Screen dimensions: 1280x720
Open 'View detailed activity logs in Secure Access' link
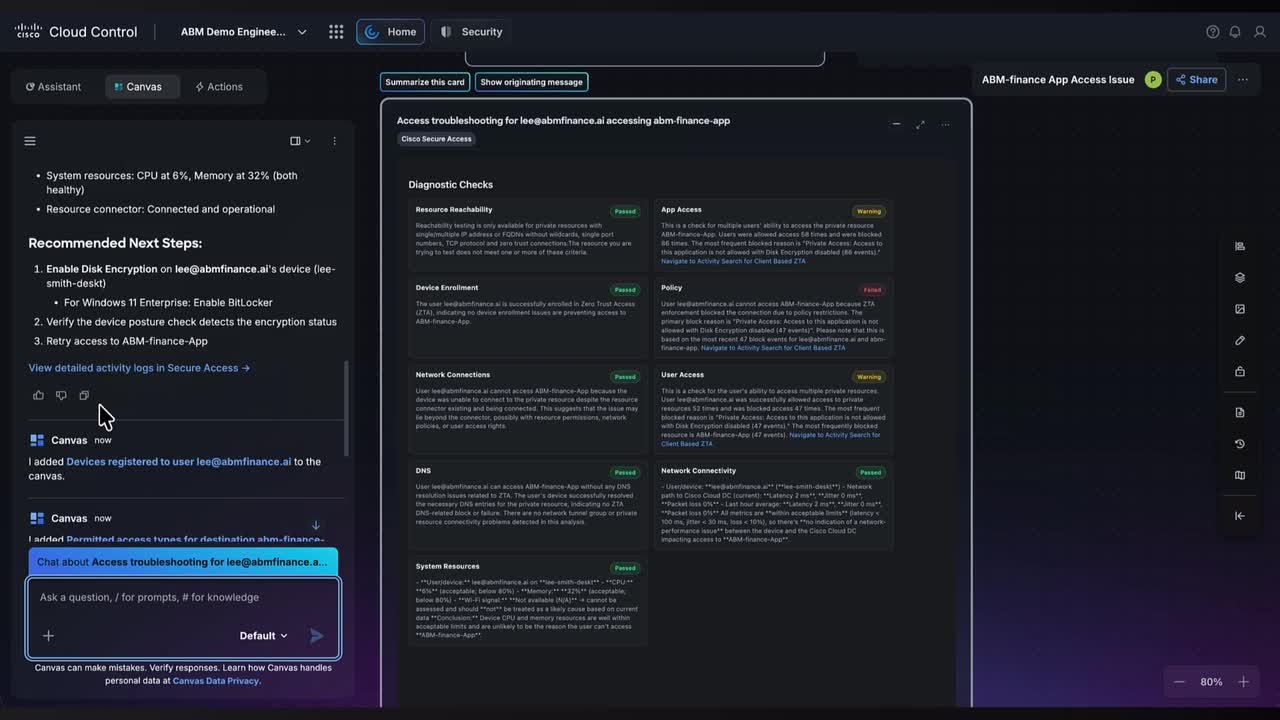pos(139,368)
